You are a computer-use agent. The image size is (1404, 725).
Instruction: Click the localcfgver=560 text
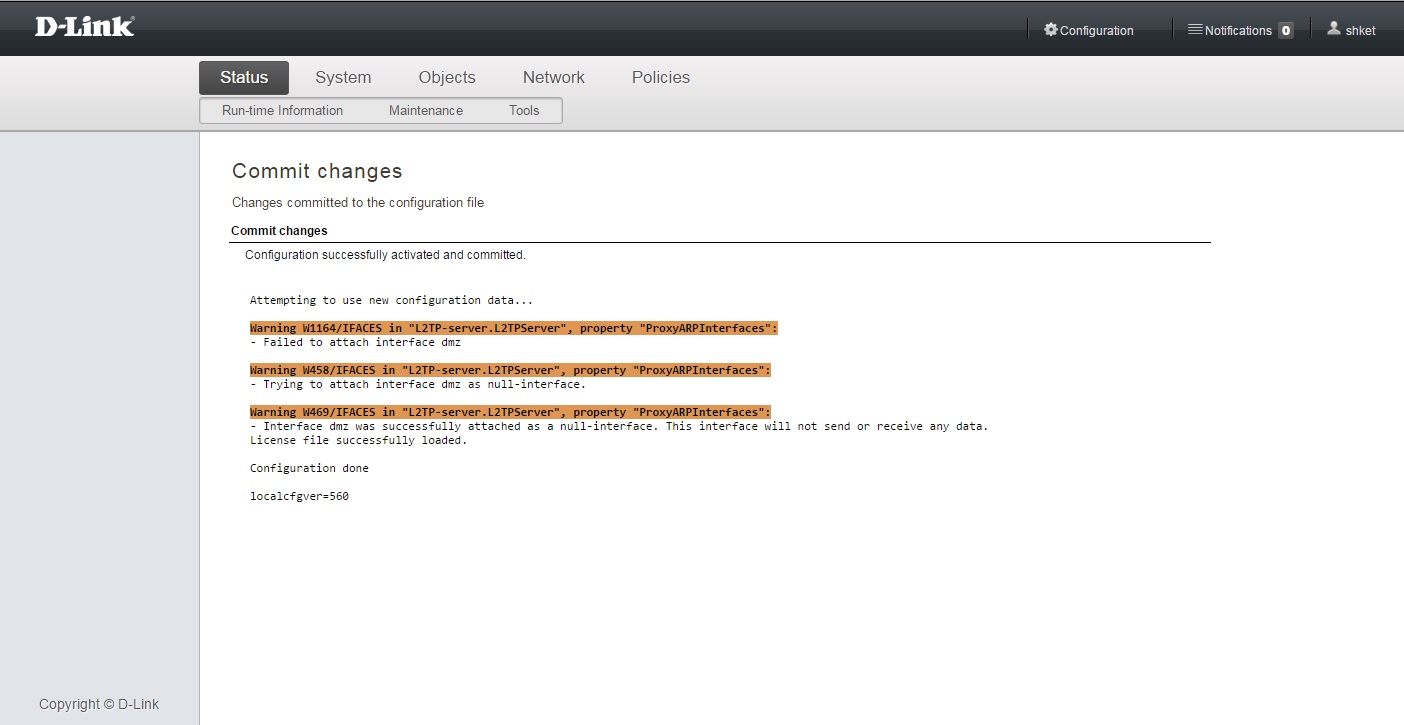click(299, 496)
